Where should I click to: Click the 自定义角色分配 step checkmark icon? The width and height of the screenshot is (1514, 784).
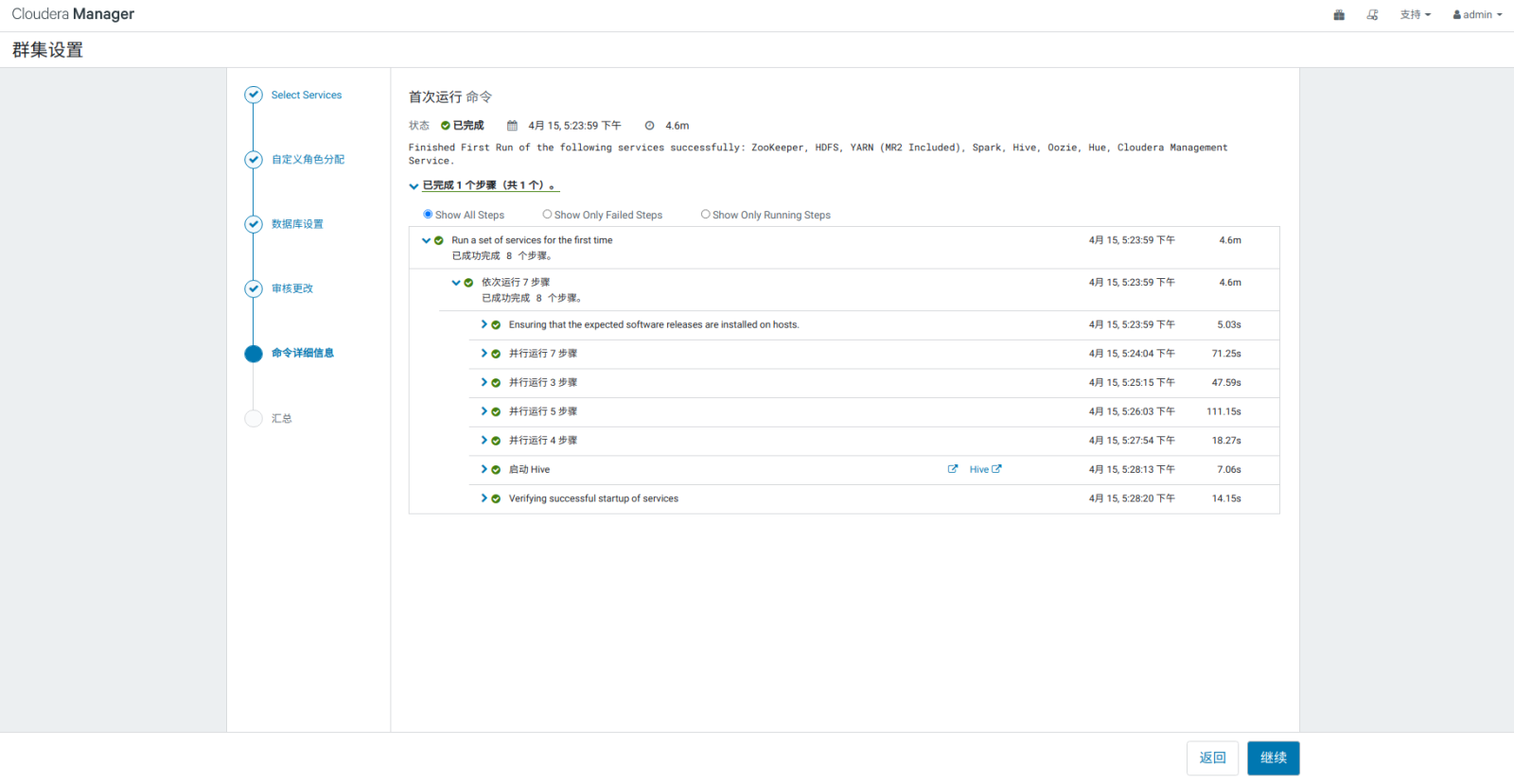tap(254, 160)
